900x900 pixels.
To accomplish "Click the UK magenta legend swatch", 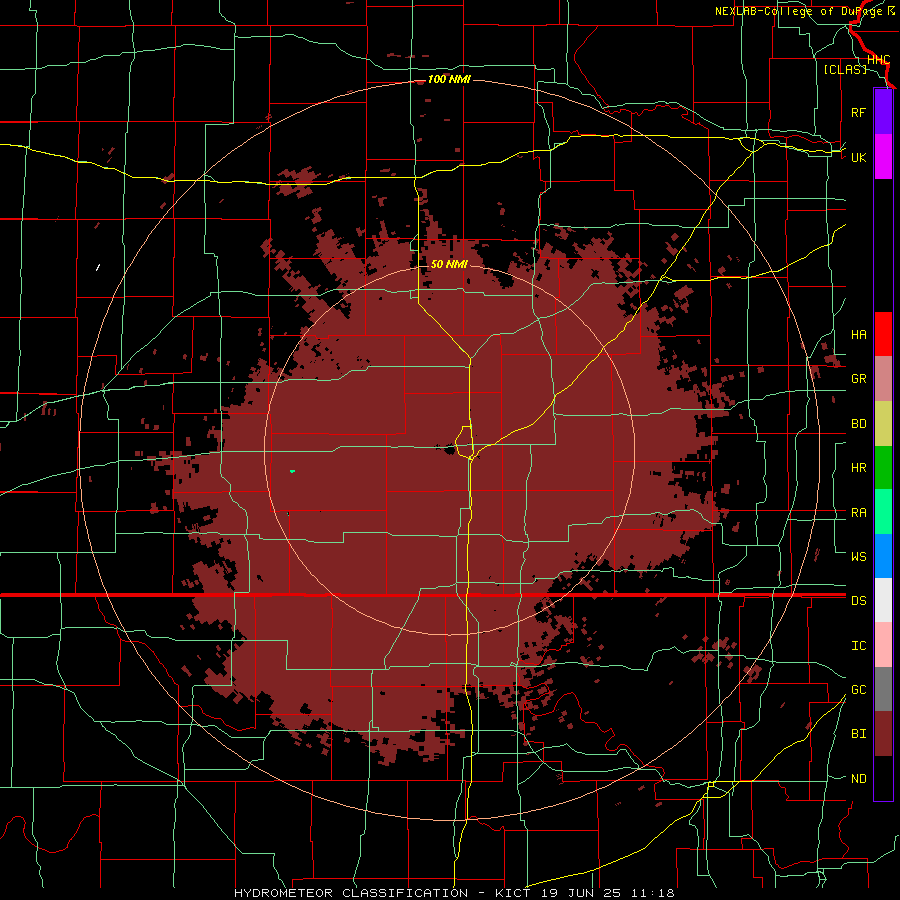I will point(883,157).
